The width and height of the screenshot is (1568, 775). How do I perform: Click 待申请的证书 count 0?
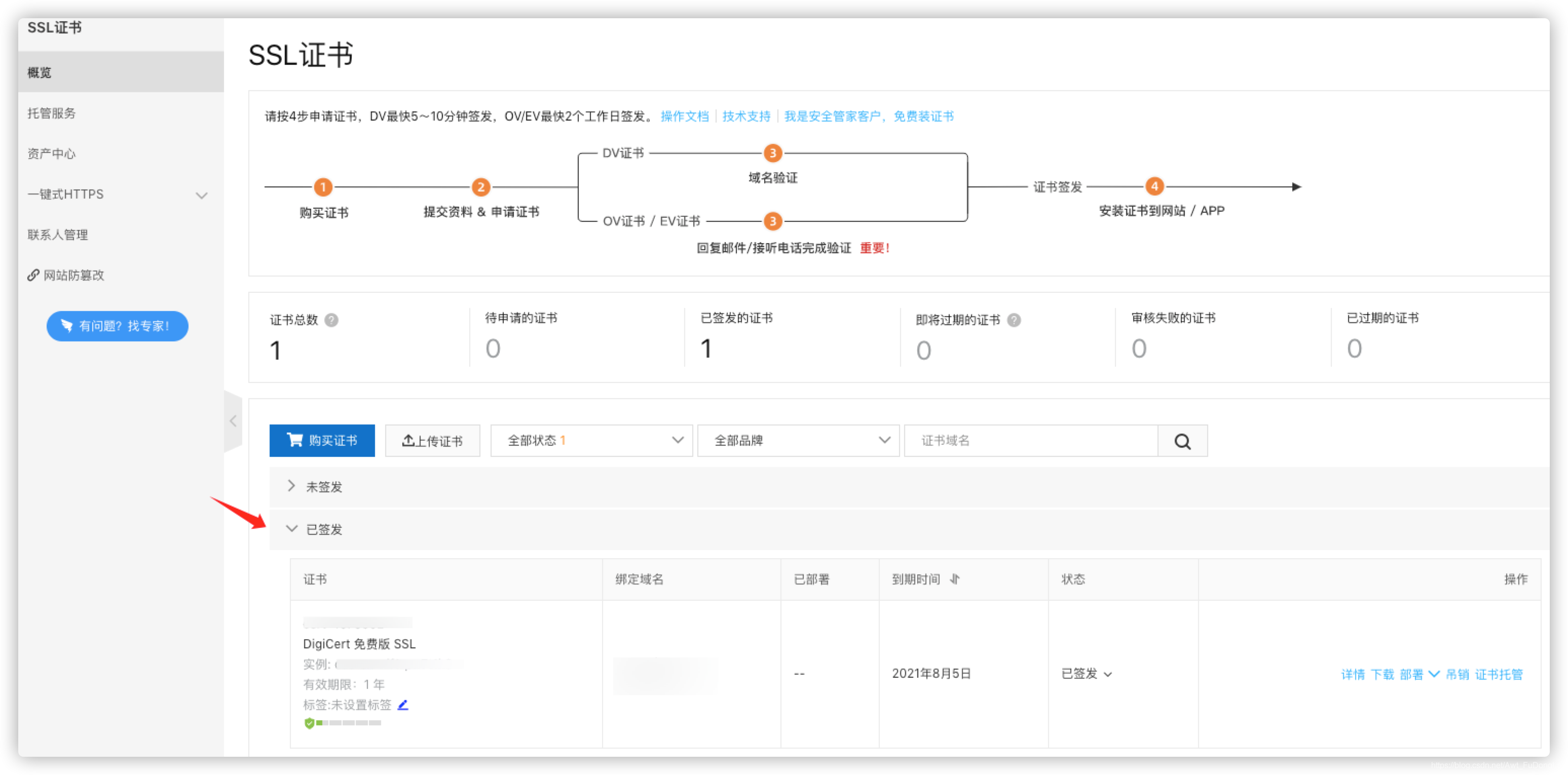[x=493, y=348]
